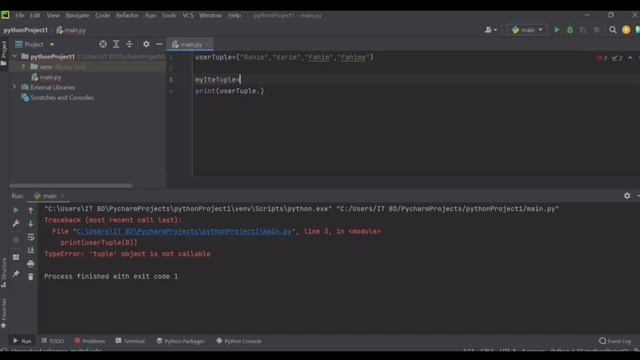
Task: Click error count indicator in editor
Action: tap(602, 58)
